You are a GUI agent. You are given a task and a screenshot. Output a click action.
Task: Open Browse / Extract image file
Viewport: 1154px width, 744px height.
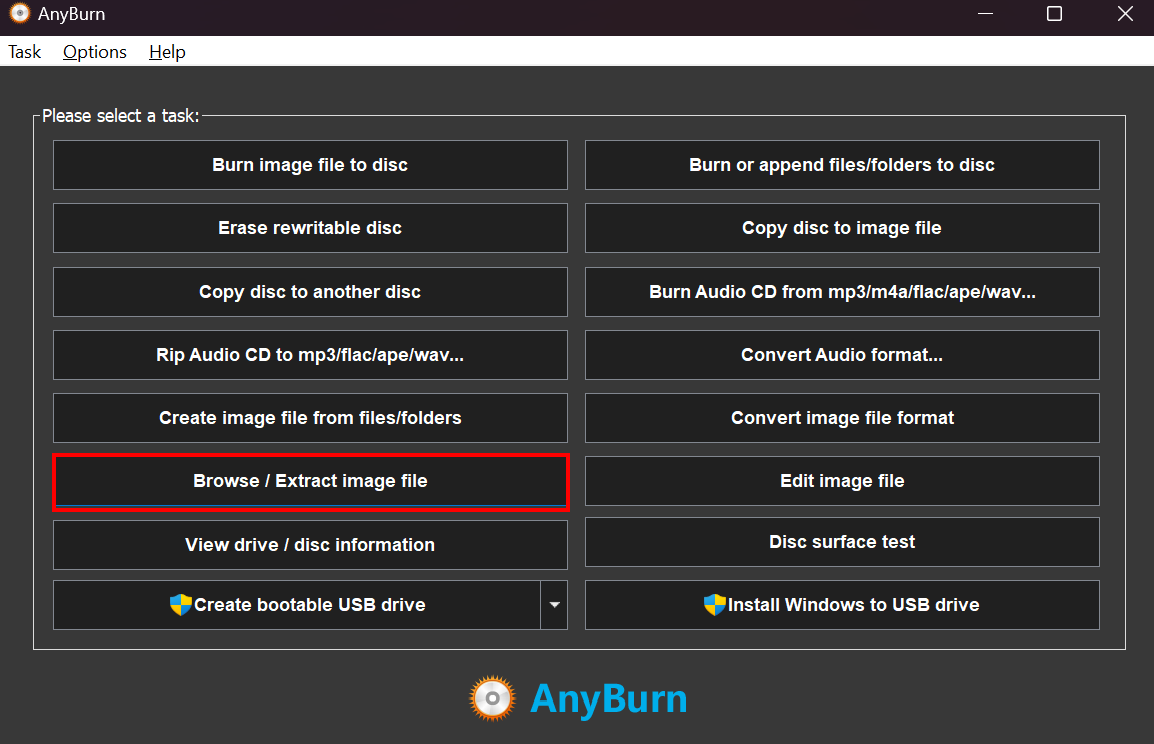pyautogui.click(x=310, y=481)
